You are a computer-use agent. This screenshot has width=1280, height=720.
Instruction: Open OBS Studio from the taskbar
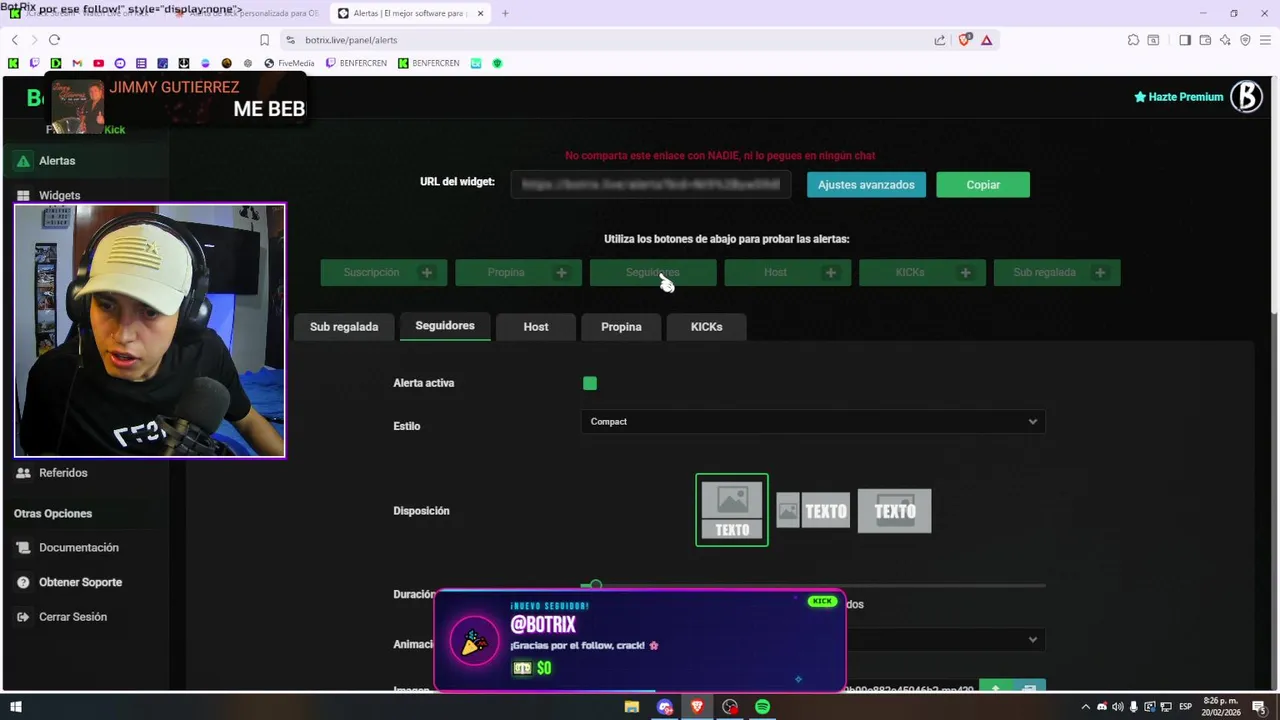pos(730,707)
